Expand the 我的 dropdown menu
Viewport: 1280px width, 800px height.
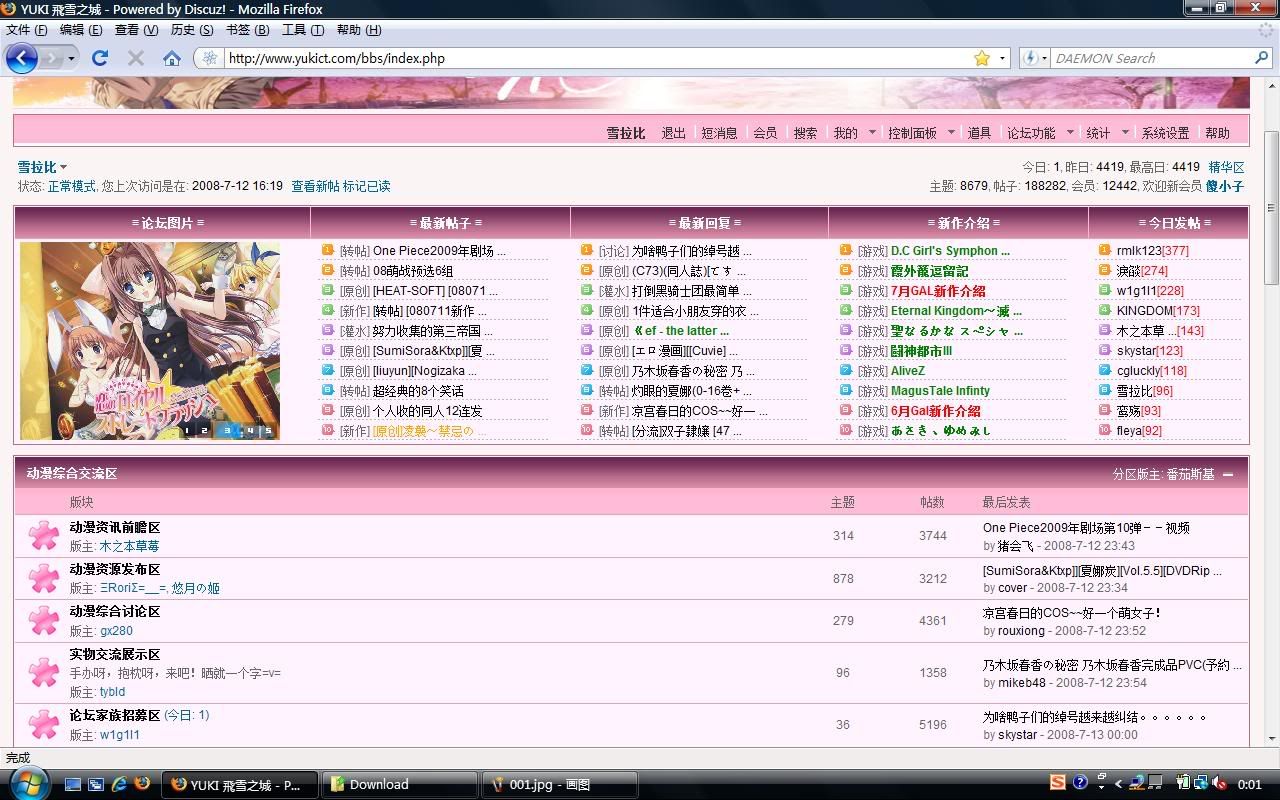point(872,132)
